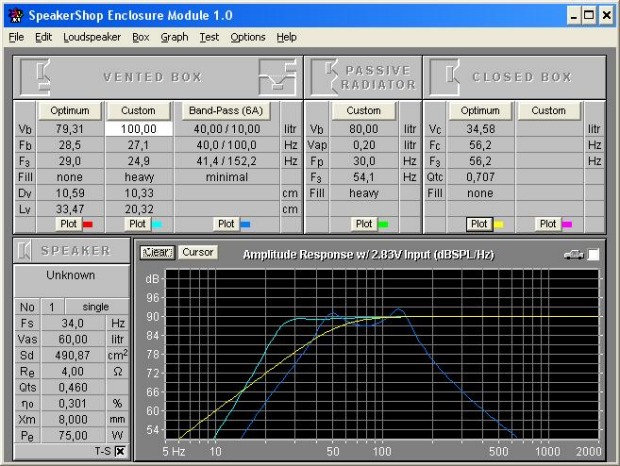
Task: Click the vented box speaker icon
Action: 35,77
